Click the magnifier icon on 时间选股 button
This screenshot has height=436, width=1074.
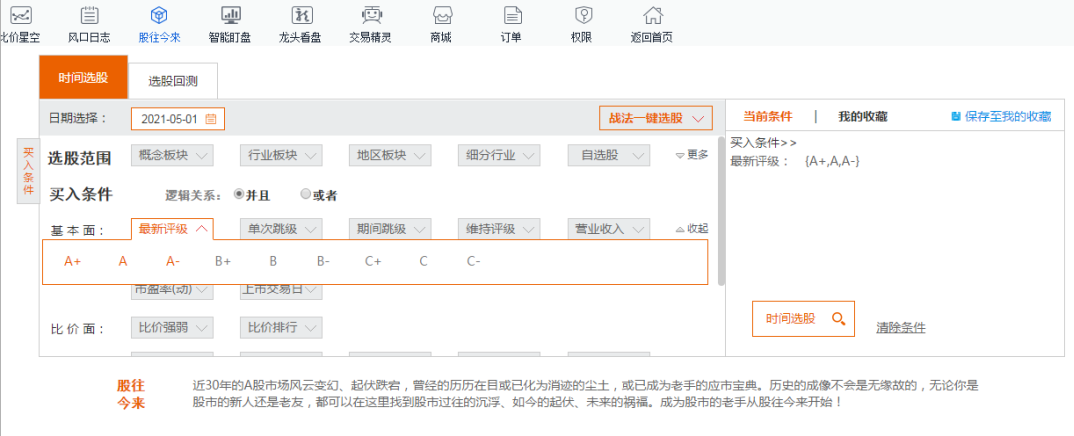pos(838,319)
